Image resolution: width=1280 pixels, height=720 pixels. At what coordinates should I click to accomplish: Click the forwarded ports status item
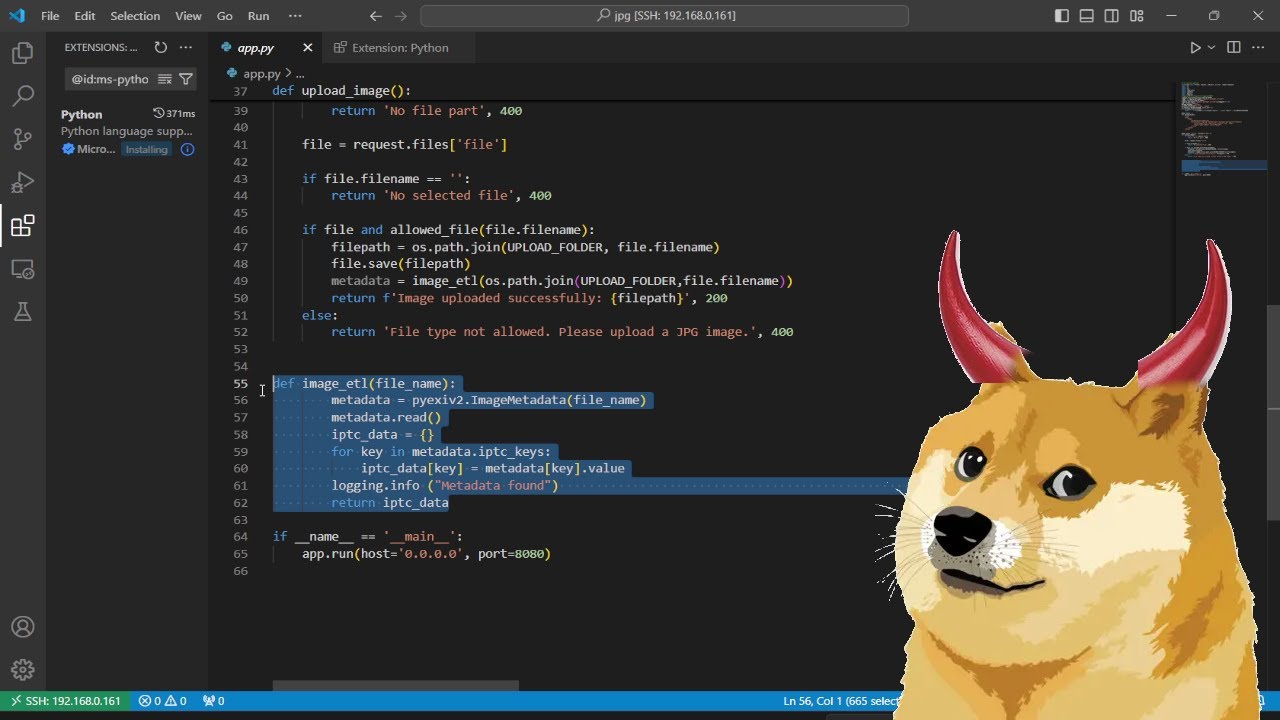pos(213,701)
